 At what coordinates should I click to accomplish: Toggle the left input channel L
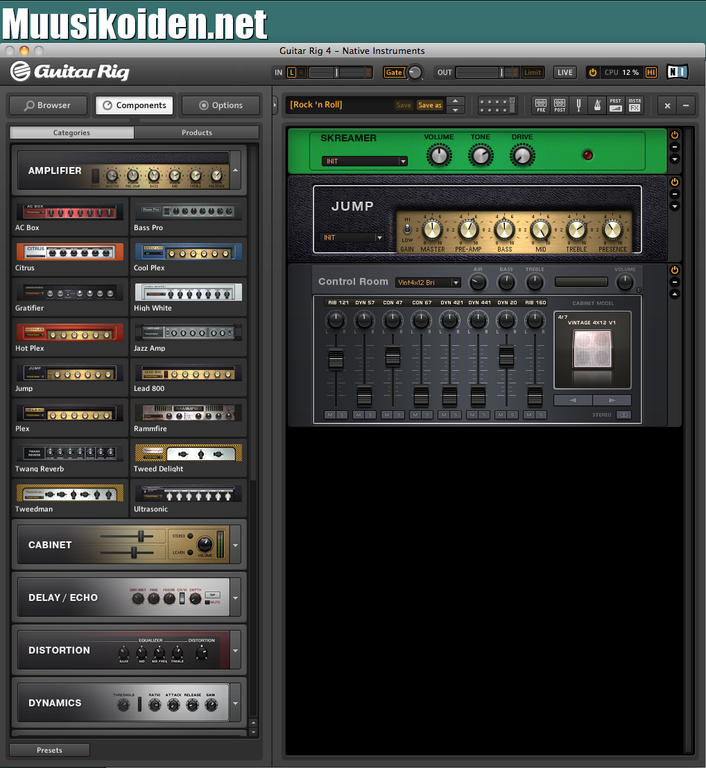pyautogui.click(x=292, y=72)
